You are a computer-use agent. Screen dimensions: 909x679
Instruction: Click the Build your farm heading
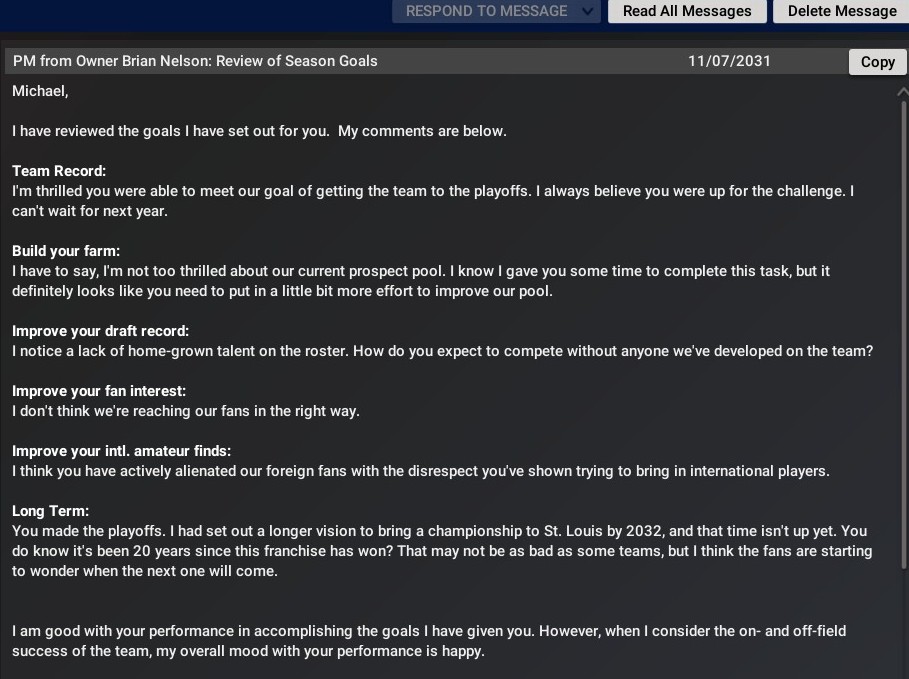click(x=66, y=251)
